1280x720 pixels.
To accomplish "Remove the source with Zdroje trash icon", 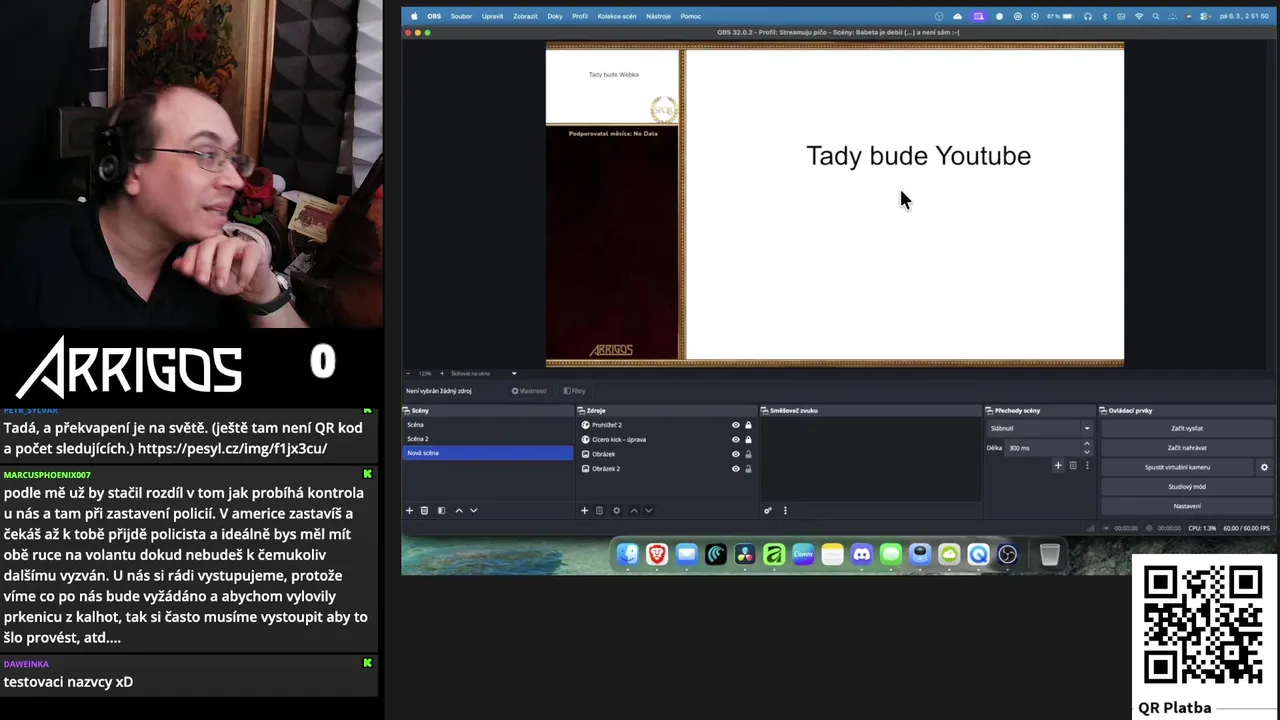I will (x=599, y=511).
